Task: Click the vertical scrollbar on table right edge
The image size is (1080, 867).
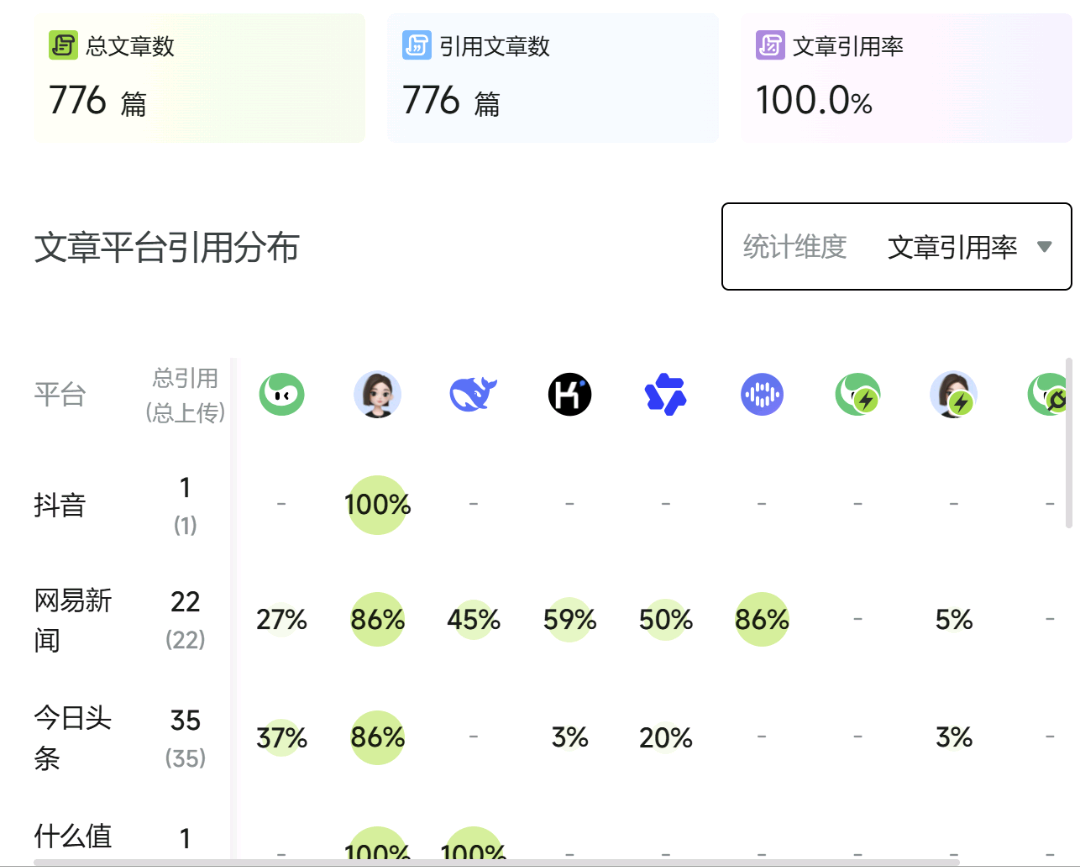Action: click(x=1069, y=442)
